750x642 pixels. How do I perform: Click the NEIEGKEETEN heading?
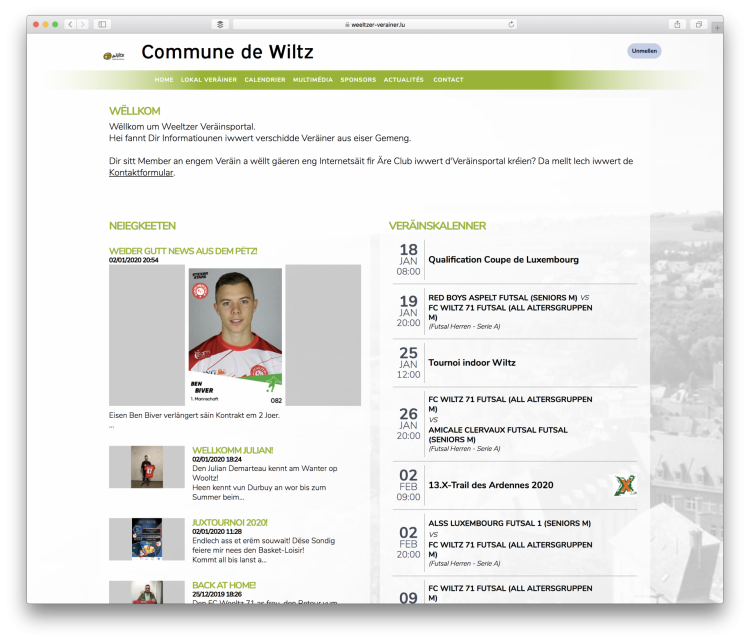pyautogui.click(x=142, y=226)
